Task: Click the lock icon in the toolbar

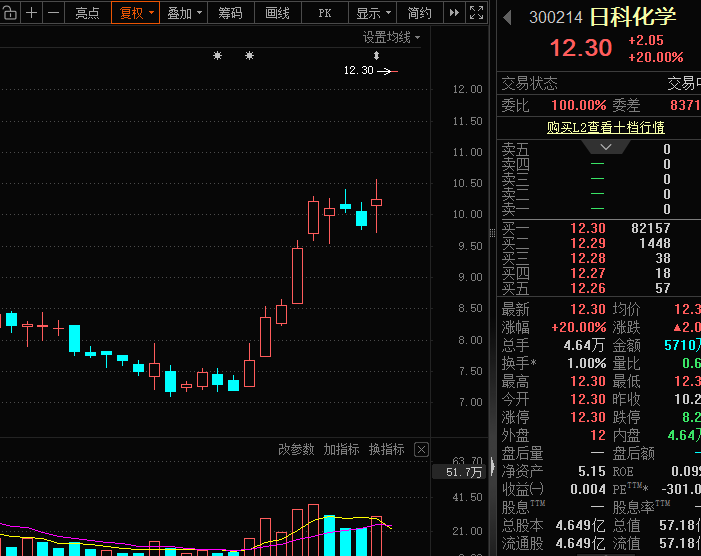Action: tap(9, 13)
